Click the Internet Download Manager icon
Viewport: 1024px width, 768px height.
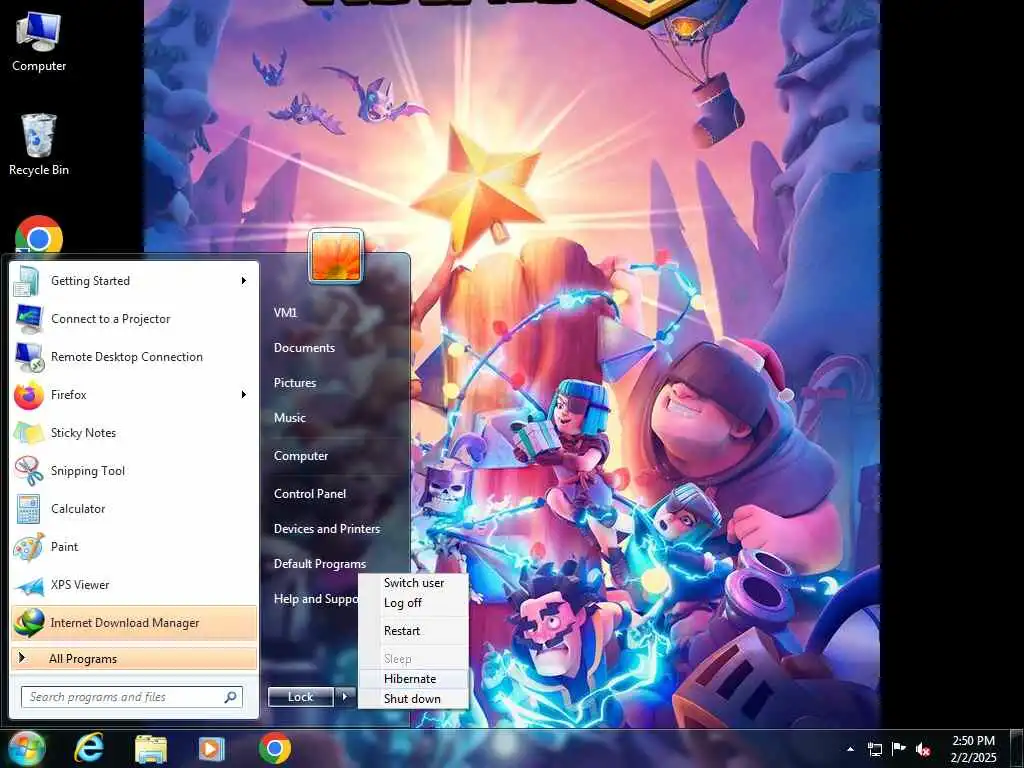tap(29, 622)
